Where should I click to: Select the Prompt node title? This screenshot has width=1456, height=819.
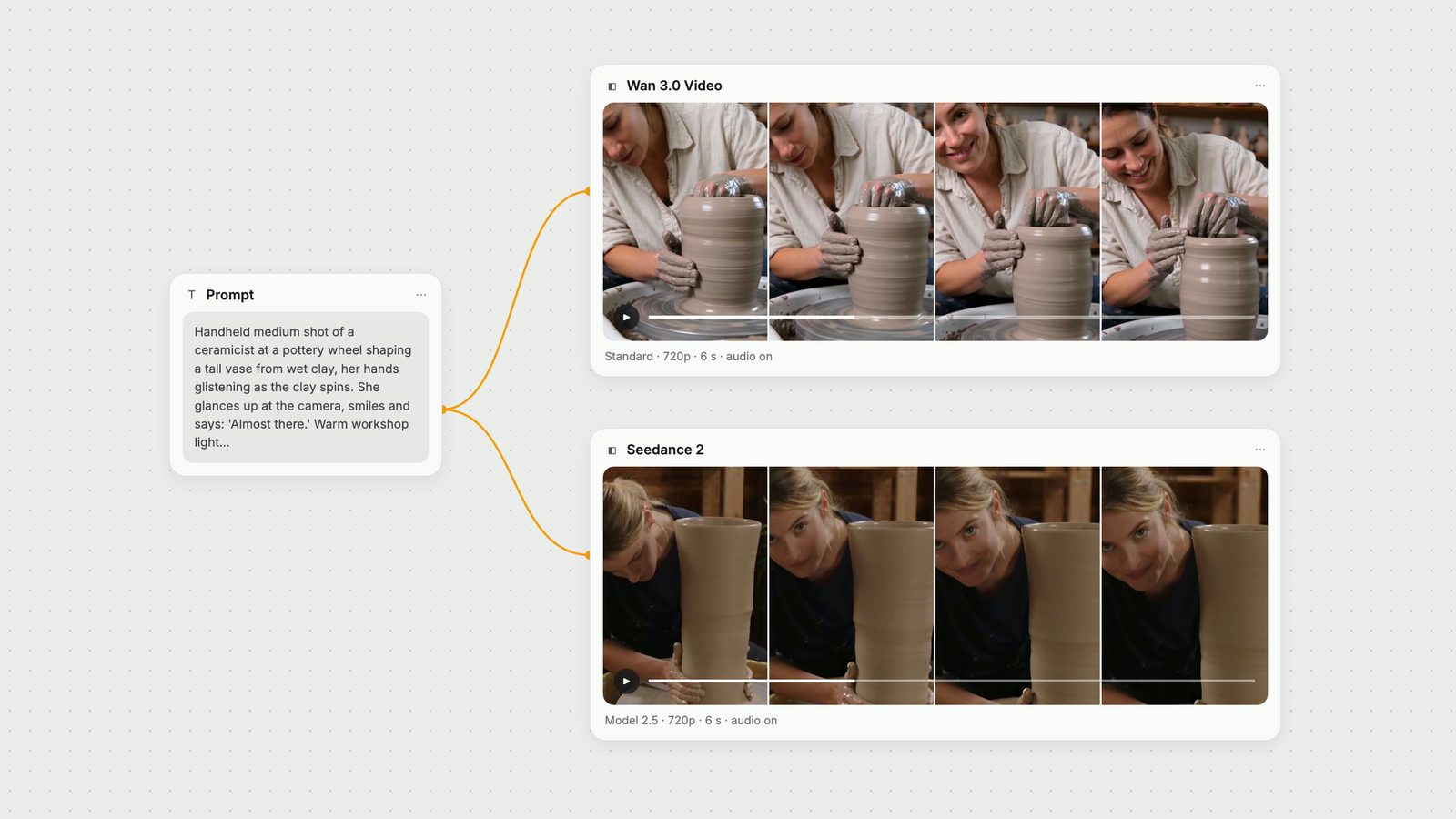click(x=230, y=295)
